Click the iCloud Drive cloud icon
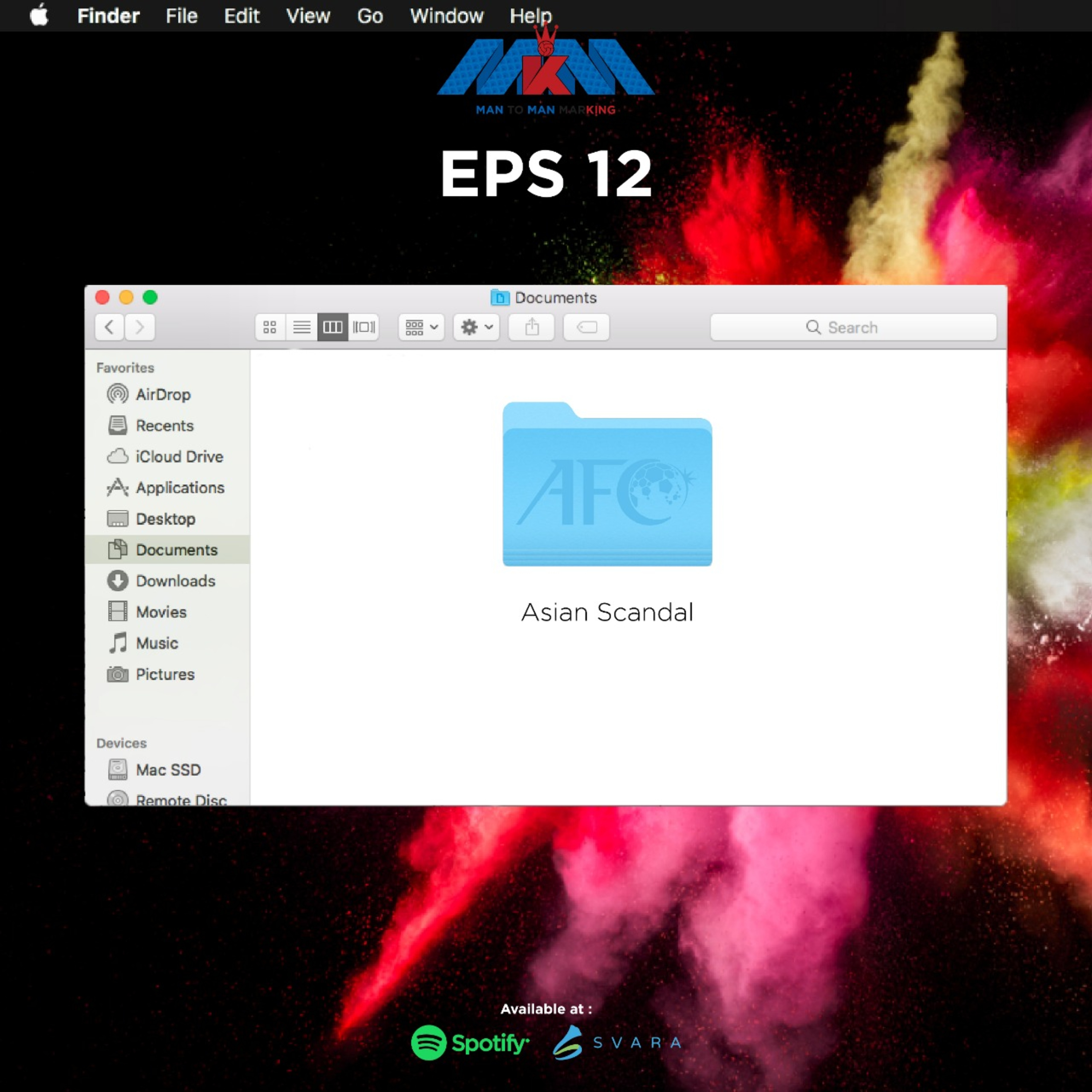This screenshot has height=1092, width=1092. click(x=118, y=456)
